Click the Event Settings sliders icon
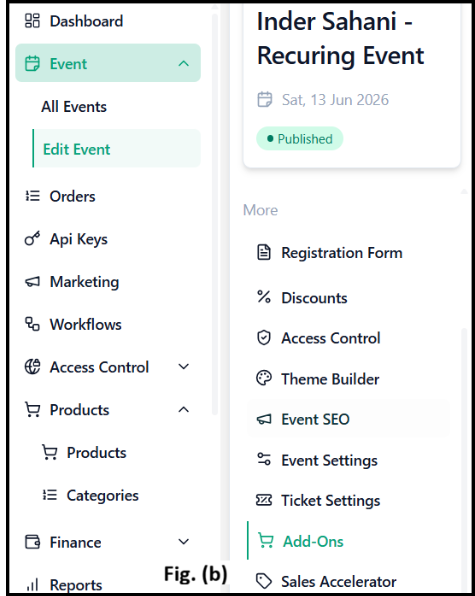 (264, 459)
